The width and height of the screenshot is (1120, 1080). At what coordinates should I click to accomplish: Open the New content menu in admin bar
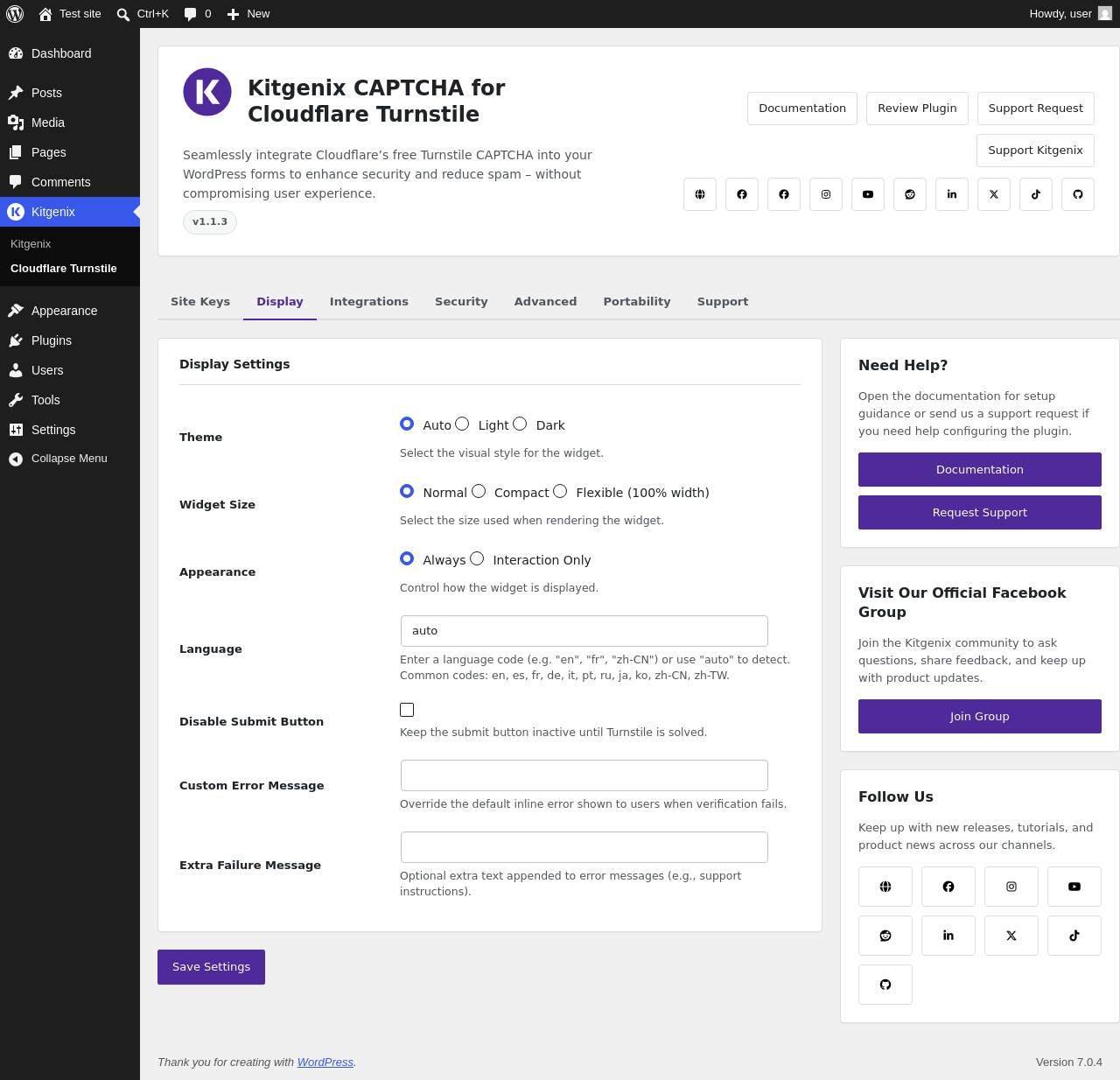pyautogui.click(x=248, y=14)
